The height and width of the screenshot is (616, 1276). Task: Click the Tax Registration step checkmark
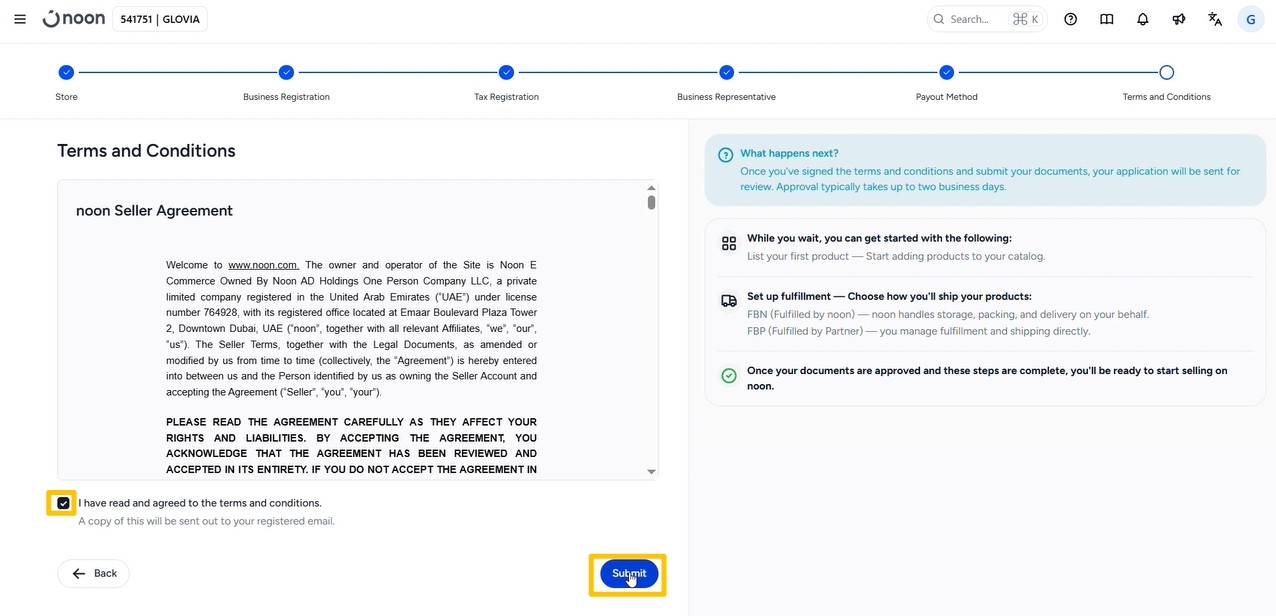(506, 72)
